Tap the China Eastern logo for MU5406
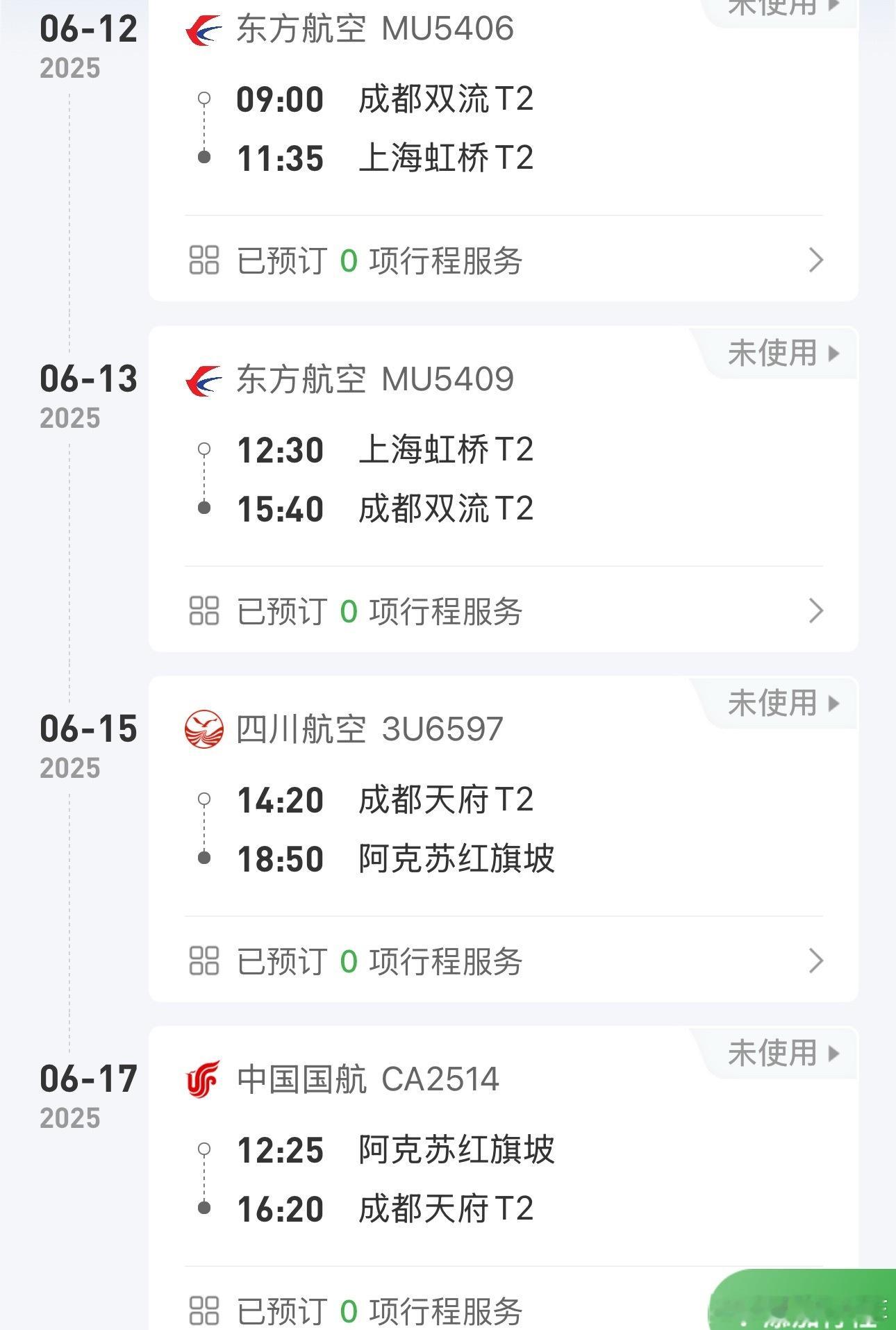896x1330 pixels. [204, 31]
